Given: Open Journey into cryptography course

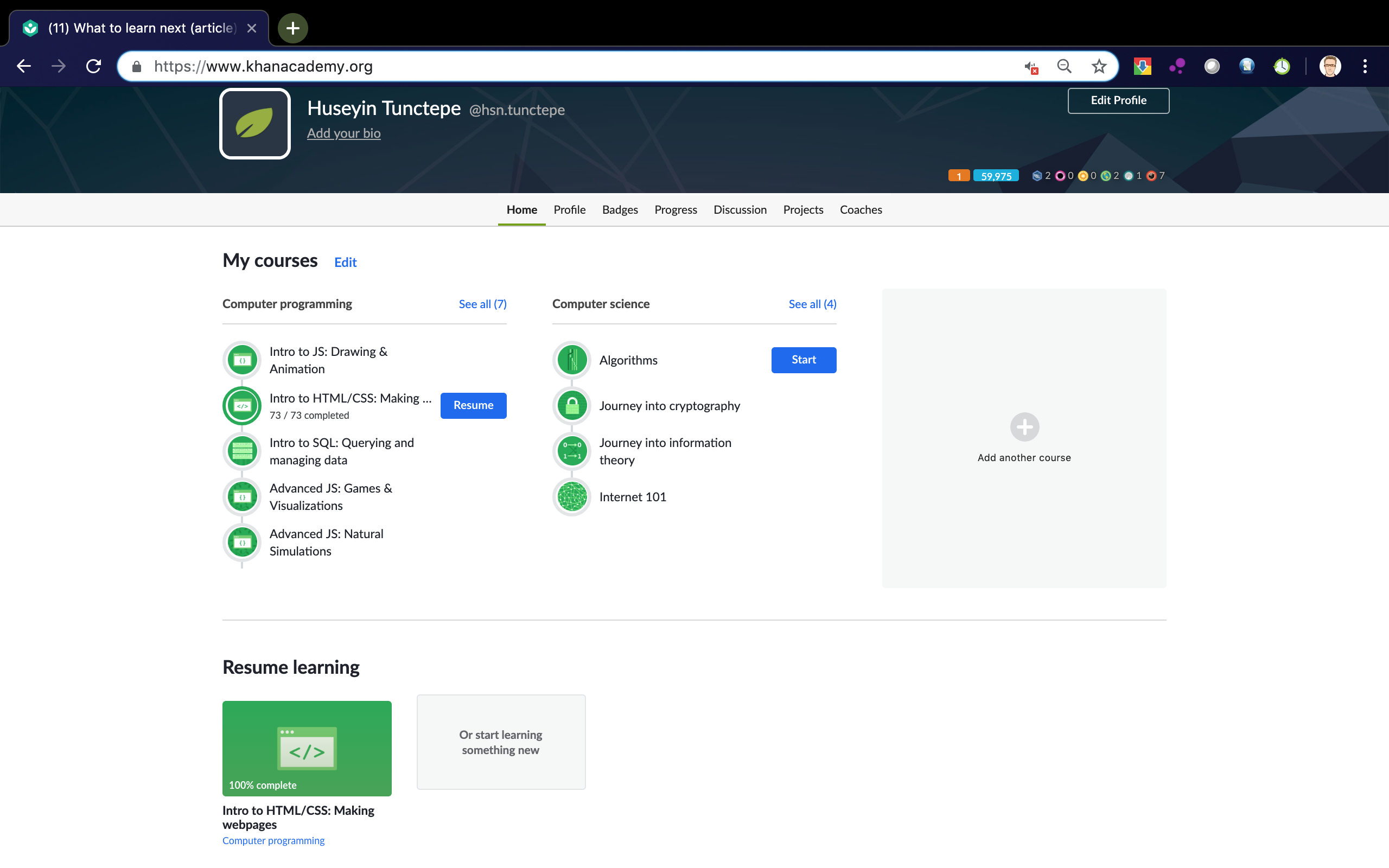Looking at the screenshot, I should 669,406.
